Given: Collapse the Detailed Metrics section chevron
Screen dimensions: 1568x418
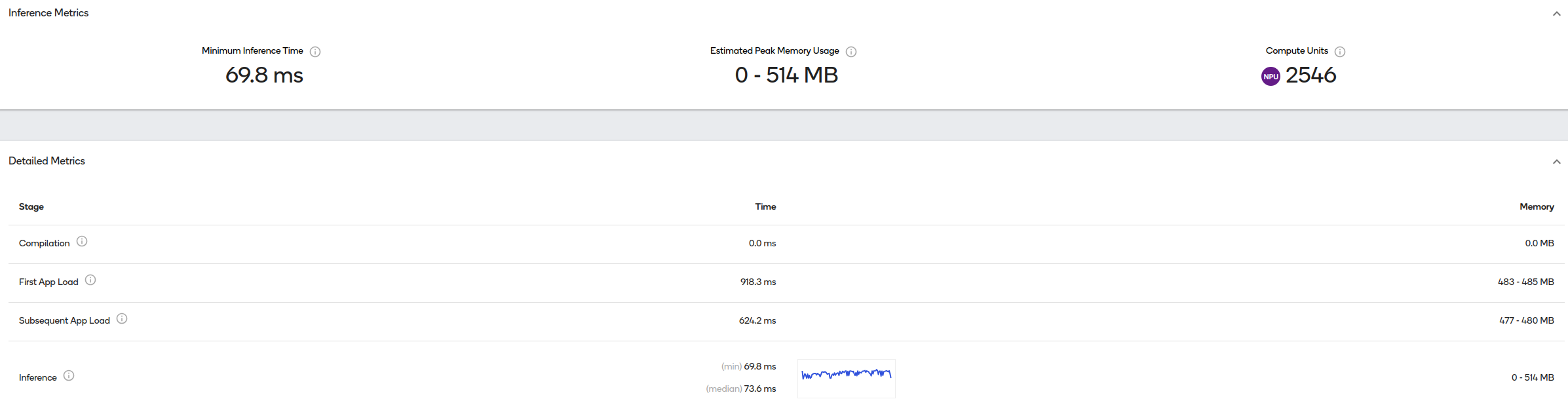Looking at the screenshot, I should click(1556, 162).
